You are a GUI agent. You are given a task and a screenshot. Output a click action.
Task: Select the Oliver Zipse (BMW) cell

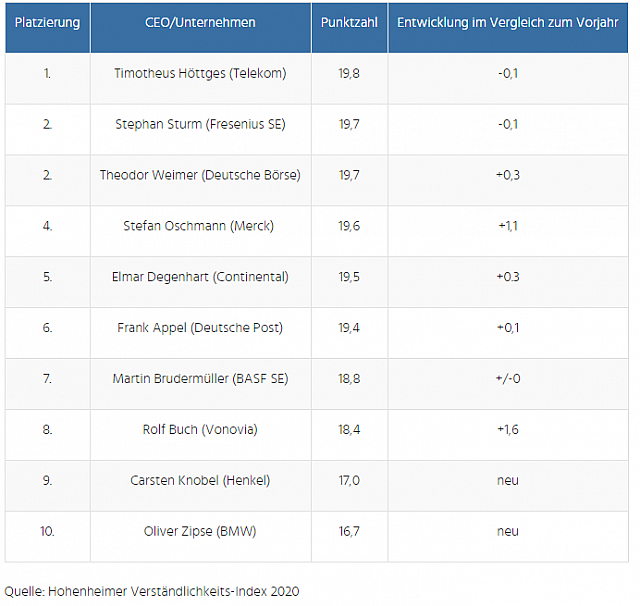point(200,532)
